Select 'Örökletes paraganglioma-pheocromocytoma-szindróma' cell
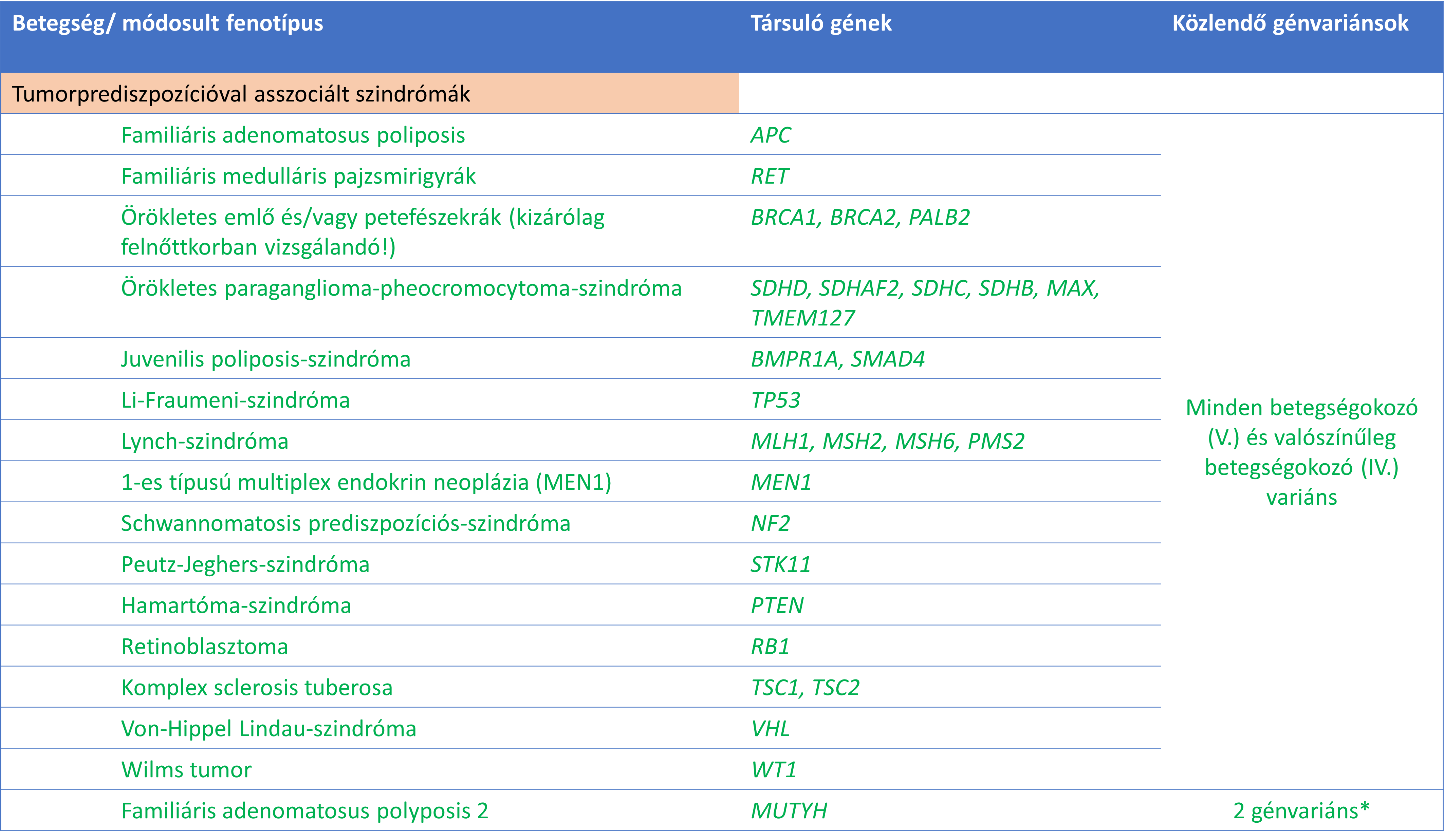Screen dimensions: 1444x840 tap(401, 288)
